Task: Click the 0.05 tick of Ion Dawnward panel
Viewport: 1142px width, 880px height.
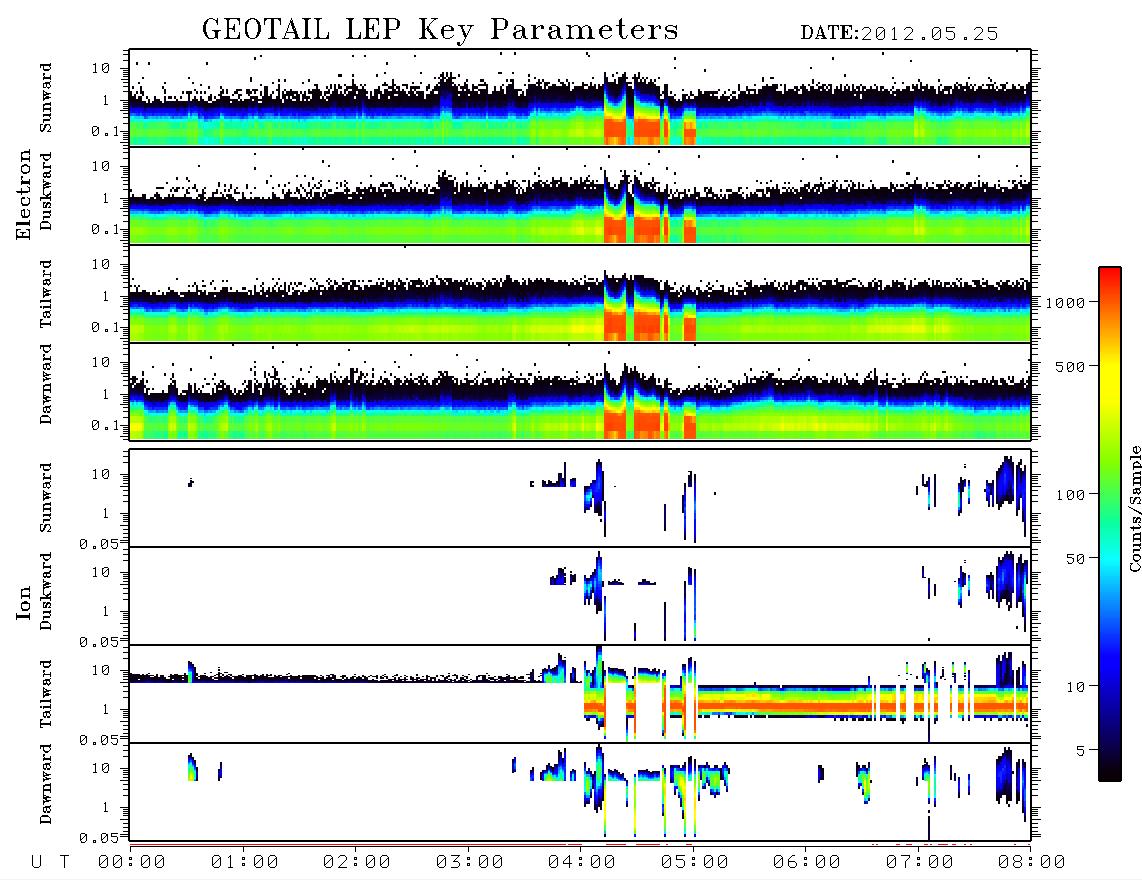Action: [98, 838]
